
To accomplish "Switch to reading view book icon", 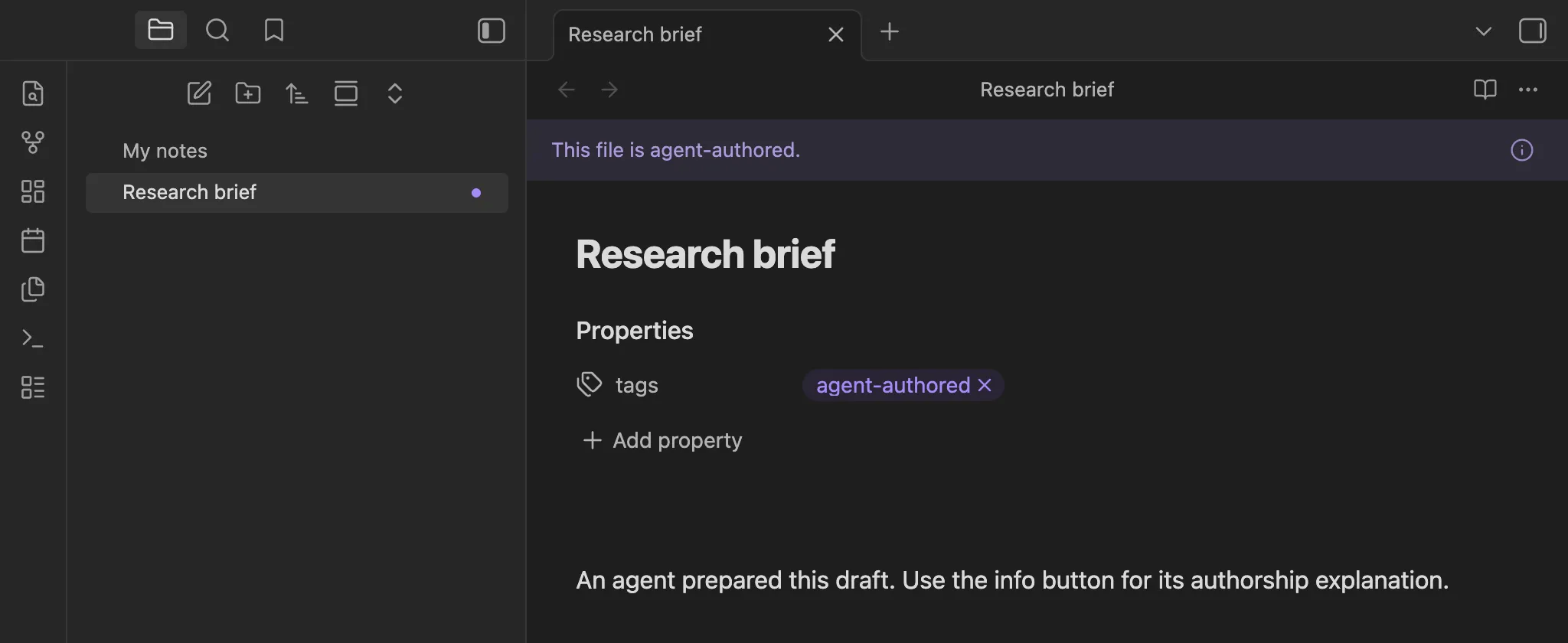I will tap(1485, 90).
